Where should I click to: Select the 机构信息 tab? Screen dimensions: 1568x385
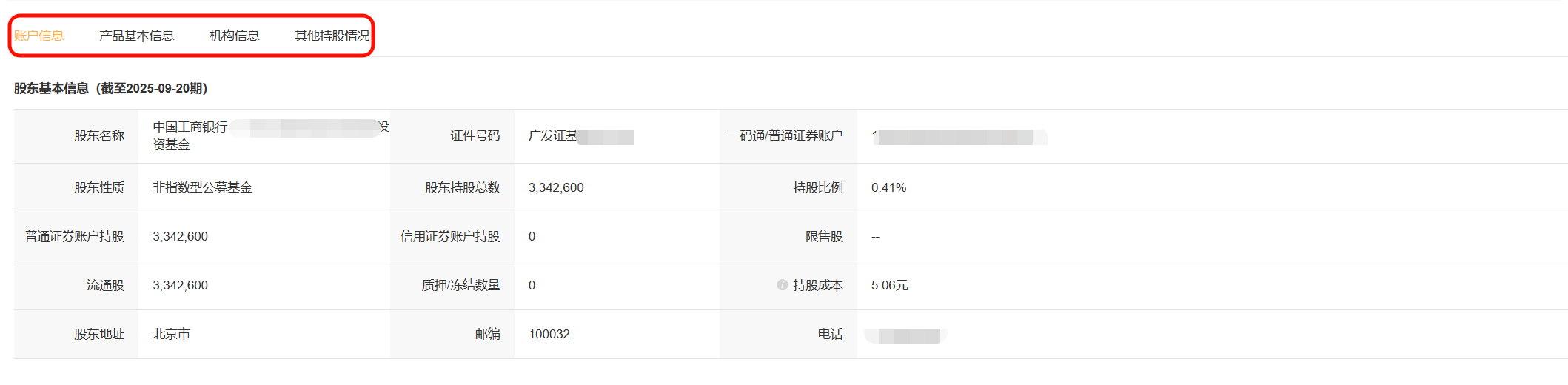pos(234,36)
